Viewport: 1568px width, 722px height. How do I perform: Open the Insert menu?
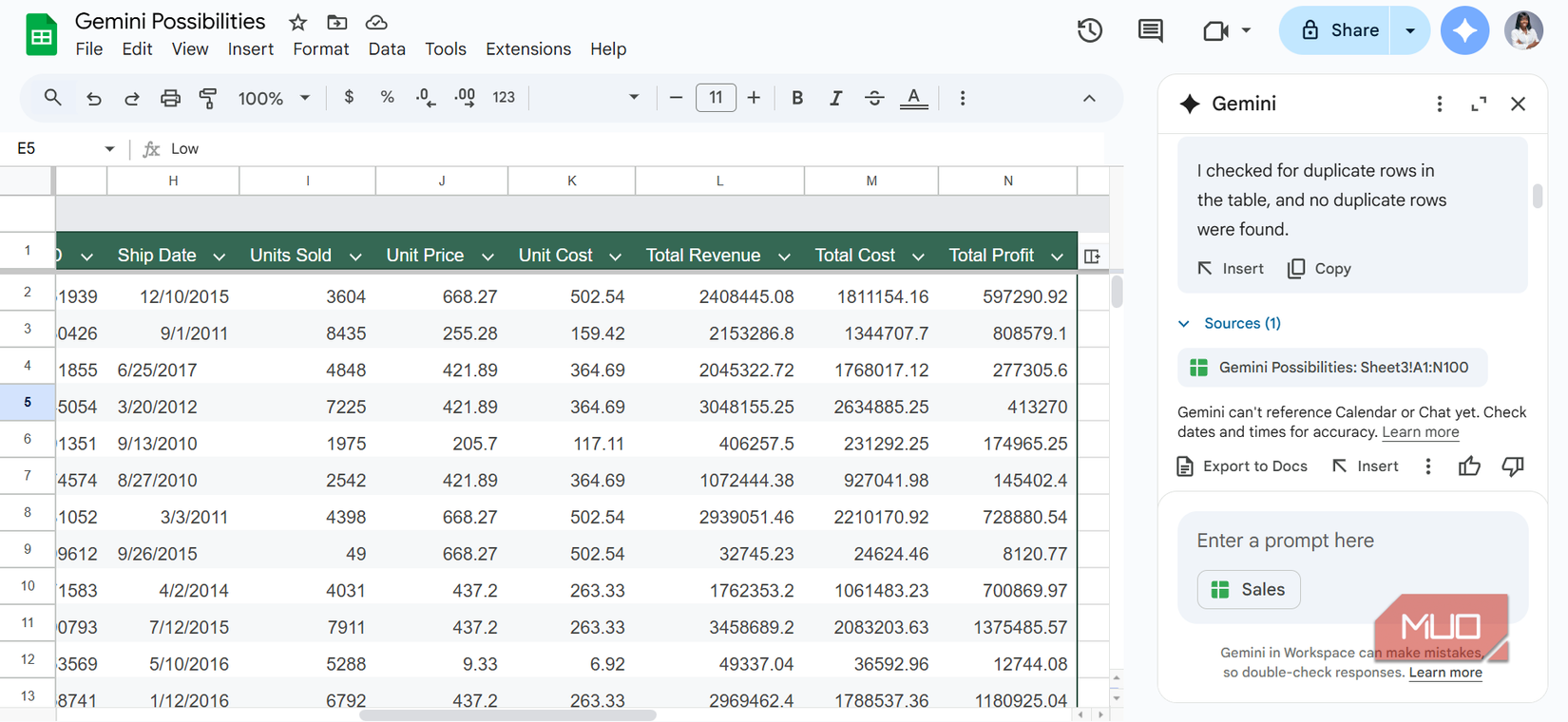[x=251, y=48]
